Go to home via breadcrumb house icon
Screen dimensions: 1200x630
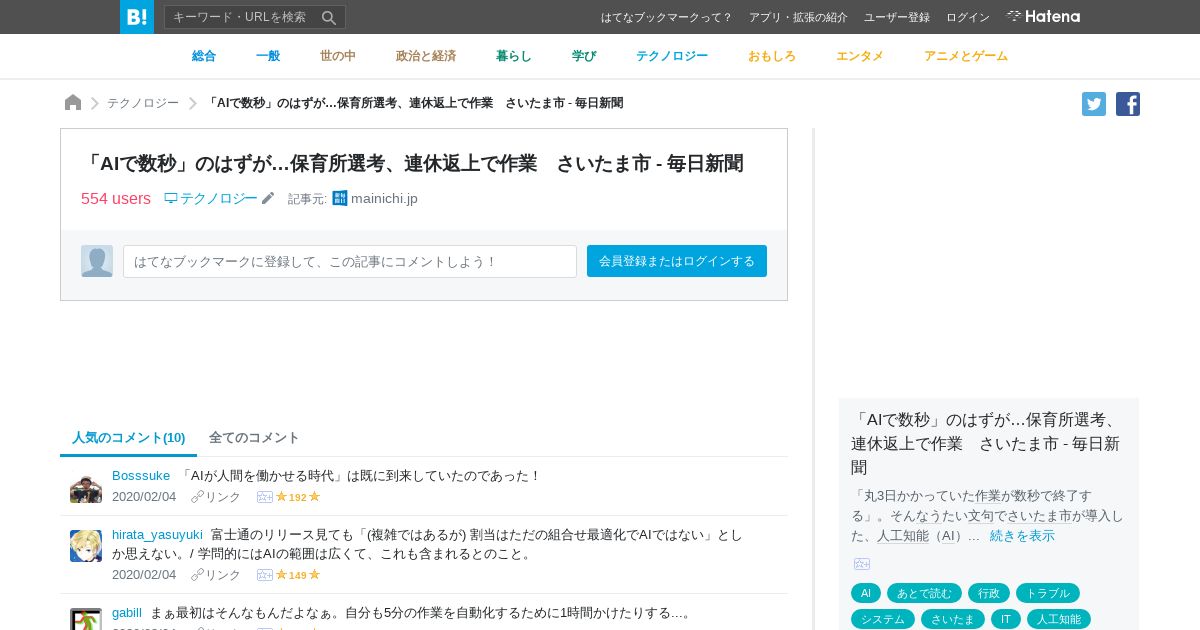73,103
